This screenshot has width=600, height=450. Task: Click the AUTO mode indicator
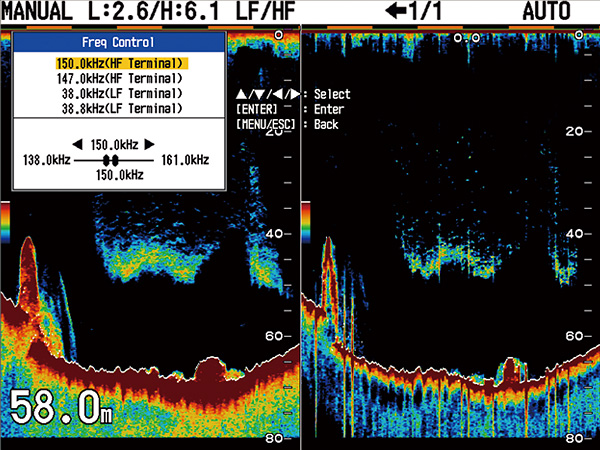tap(546, 11)
